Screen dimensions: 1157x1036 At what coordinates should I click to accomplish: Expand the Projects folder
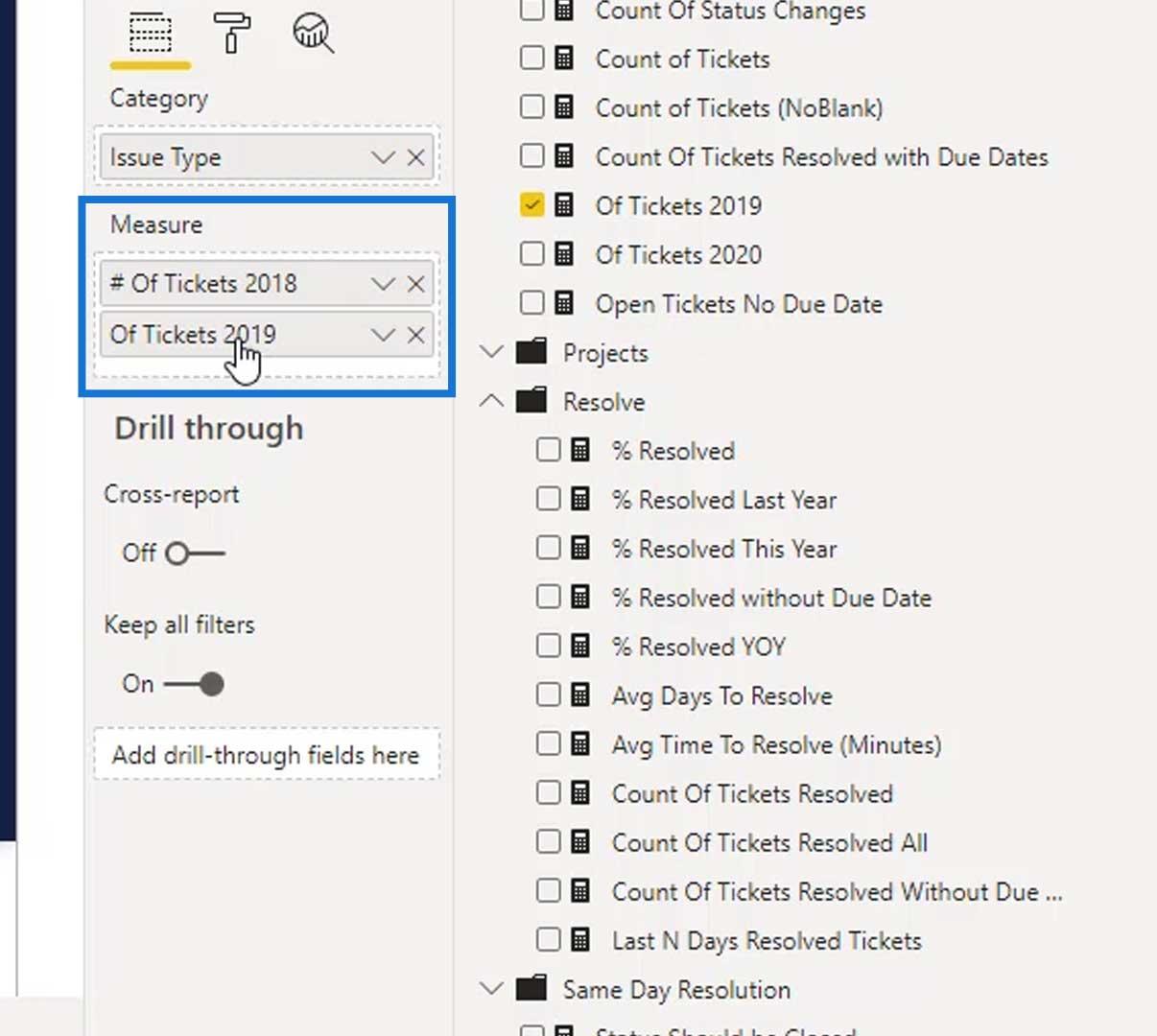click(x=491, y=352)
